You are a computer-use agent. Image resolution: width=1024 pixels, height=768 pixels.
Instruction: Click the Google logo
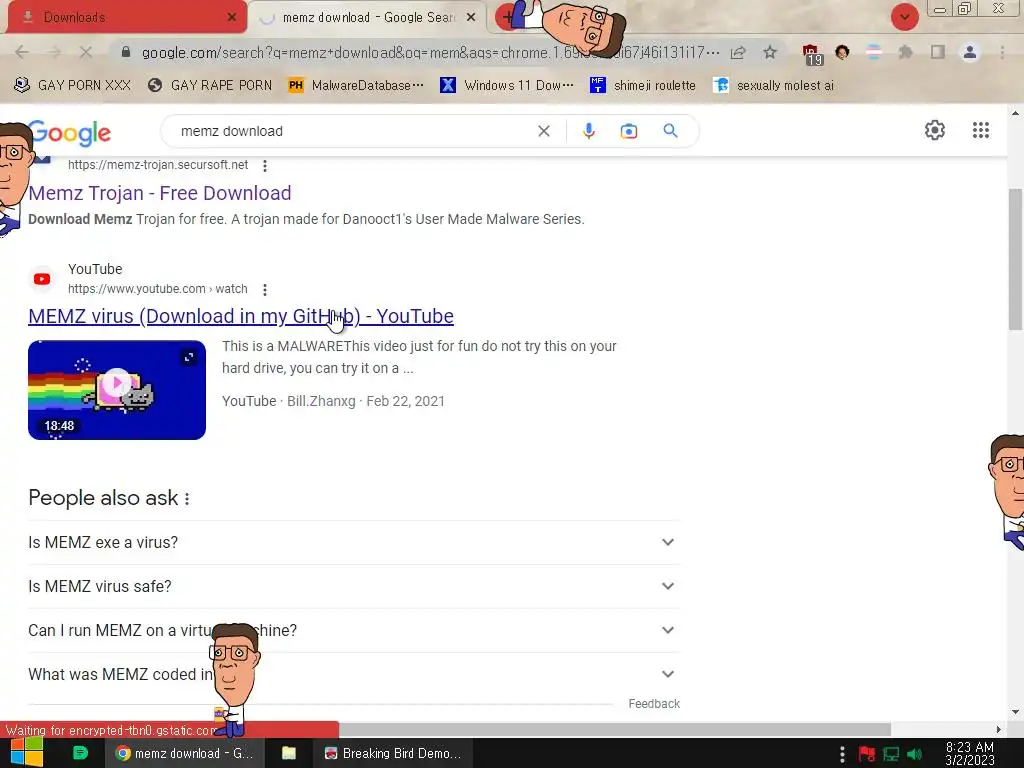71,133
